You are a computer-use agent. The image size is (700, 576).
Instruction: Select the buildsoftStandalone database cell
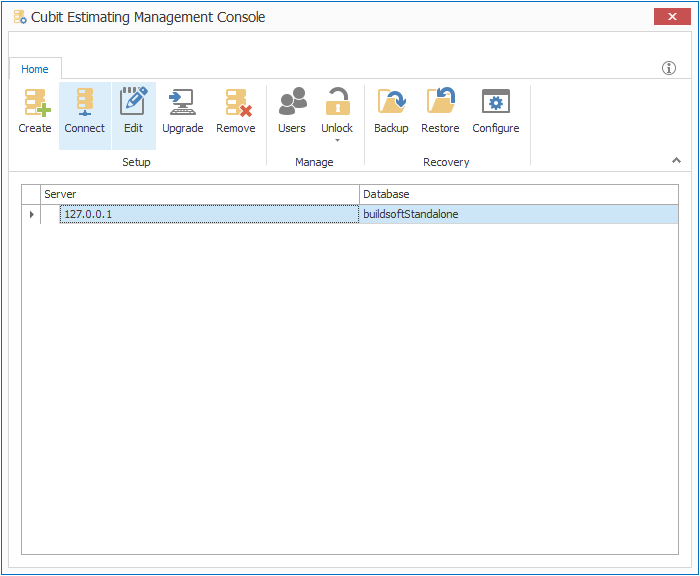pyautogui.click(x=518, y=214)
